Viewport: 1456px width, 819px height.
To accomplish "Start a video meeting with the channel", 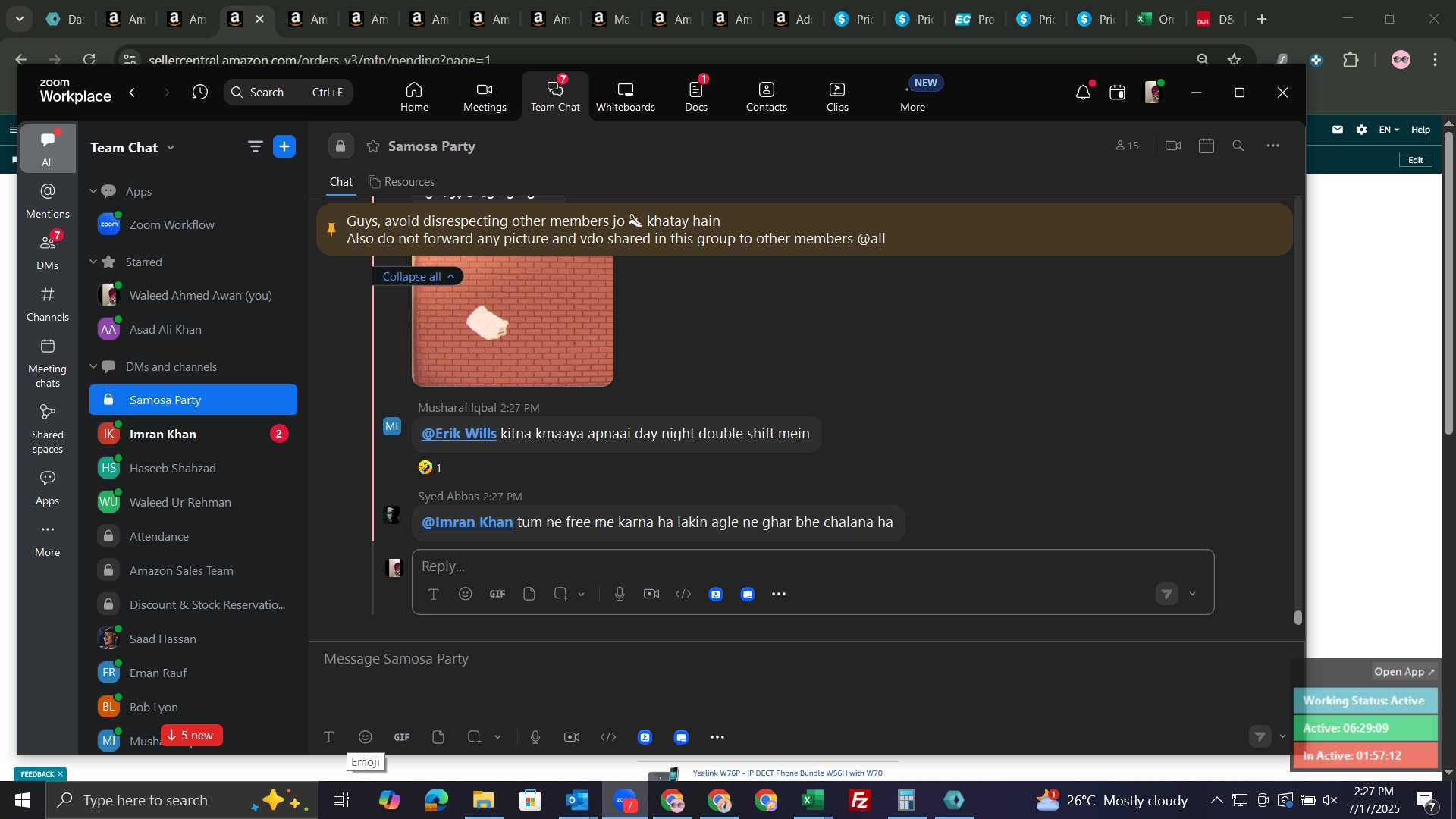I will point(1173,146).
